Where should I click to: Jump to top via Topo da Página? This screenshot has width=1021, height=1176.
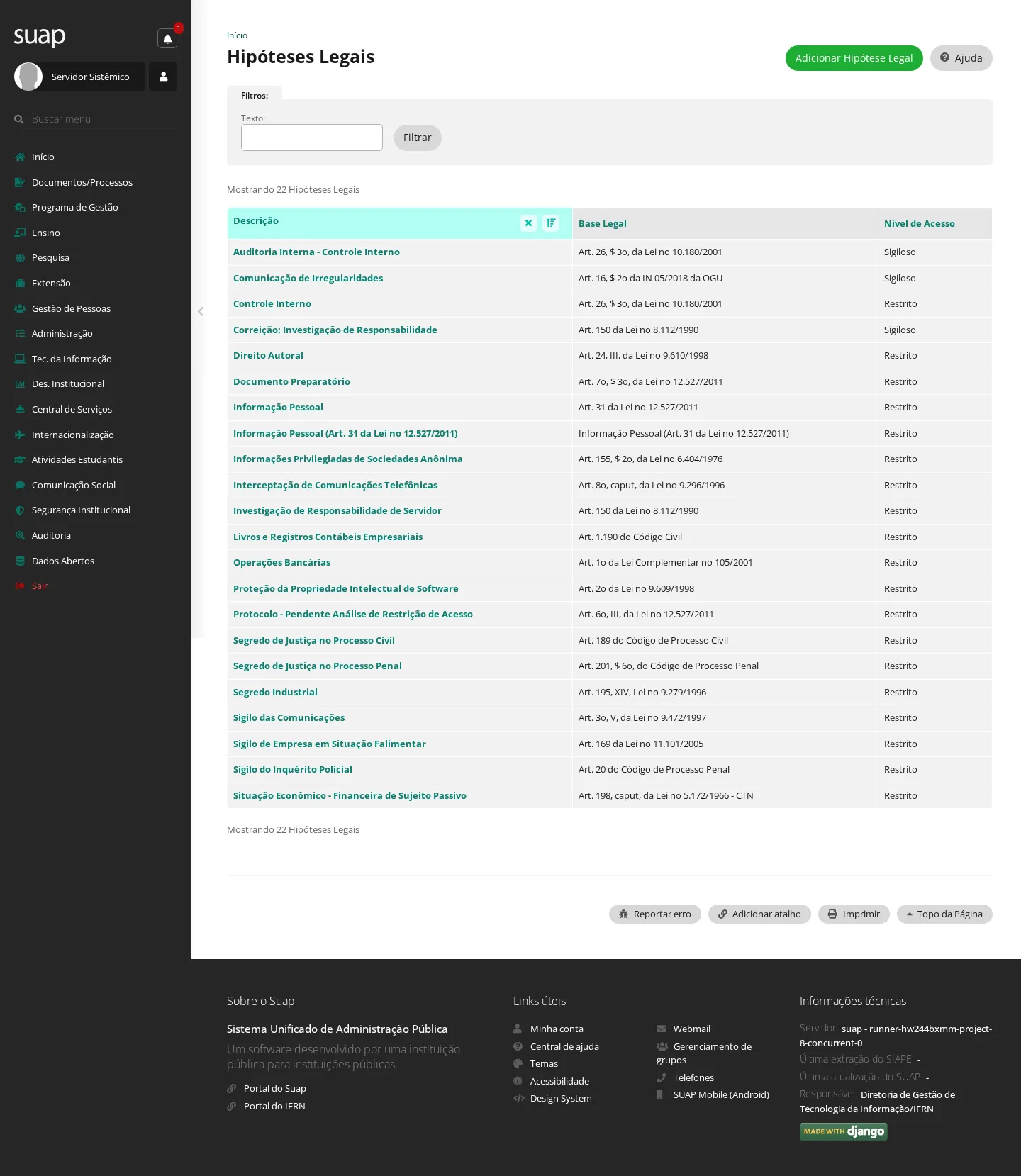click(944, 914)
